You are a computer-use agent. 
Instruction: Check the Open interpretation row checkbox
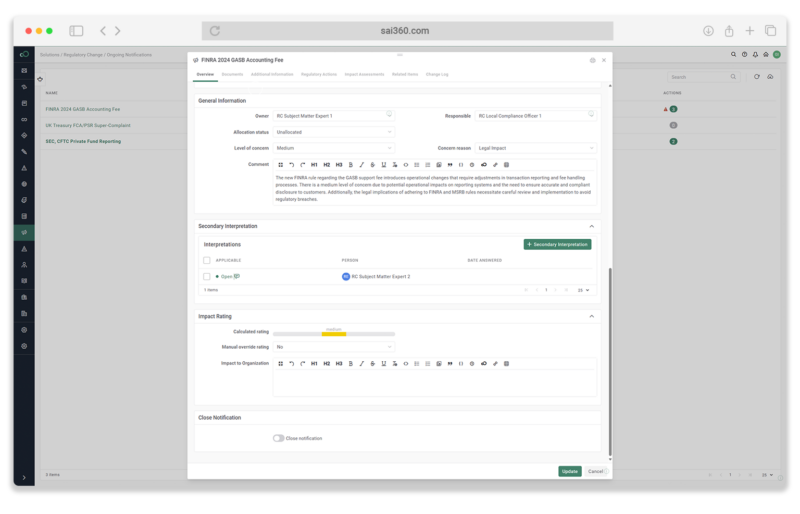pos(207,277)
